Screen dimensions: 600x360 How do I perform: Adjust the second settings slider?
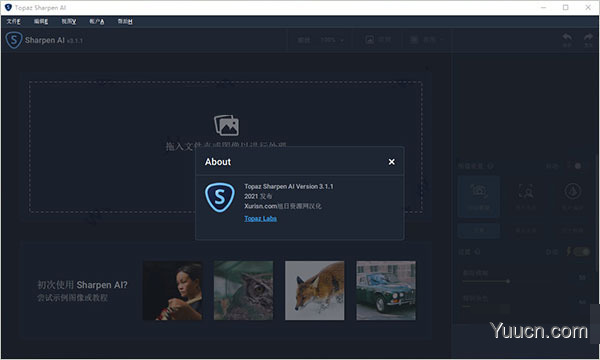click(486, 307)
